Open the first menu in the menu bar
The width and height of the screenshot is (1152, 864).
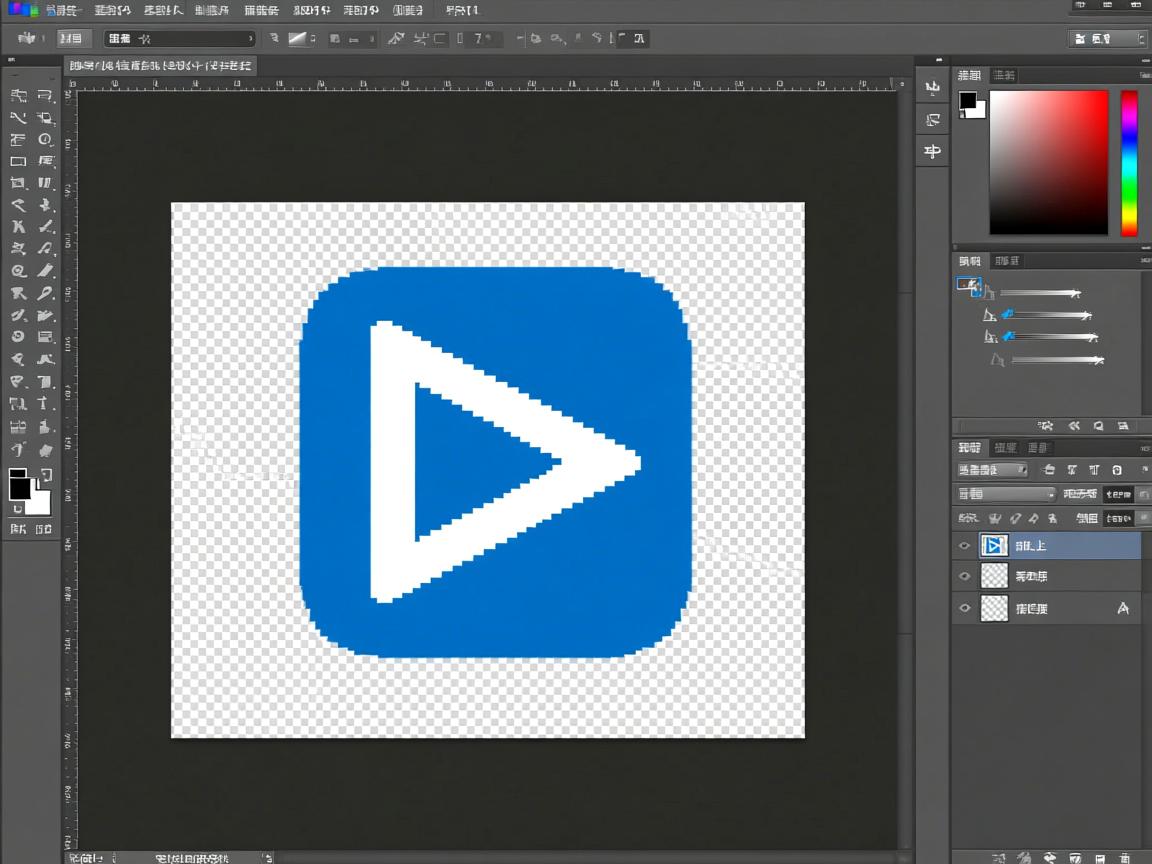pyautogui.click(x=65, y=11)
